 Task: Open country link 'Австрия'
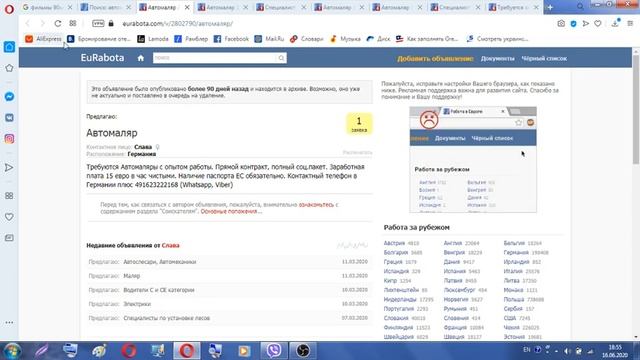[x=394, y=243]
